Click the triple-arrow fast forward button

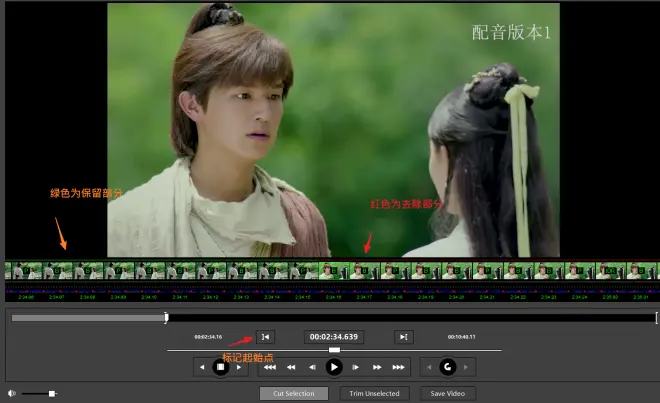click(398, 367)
